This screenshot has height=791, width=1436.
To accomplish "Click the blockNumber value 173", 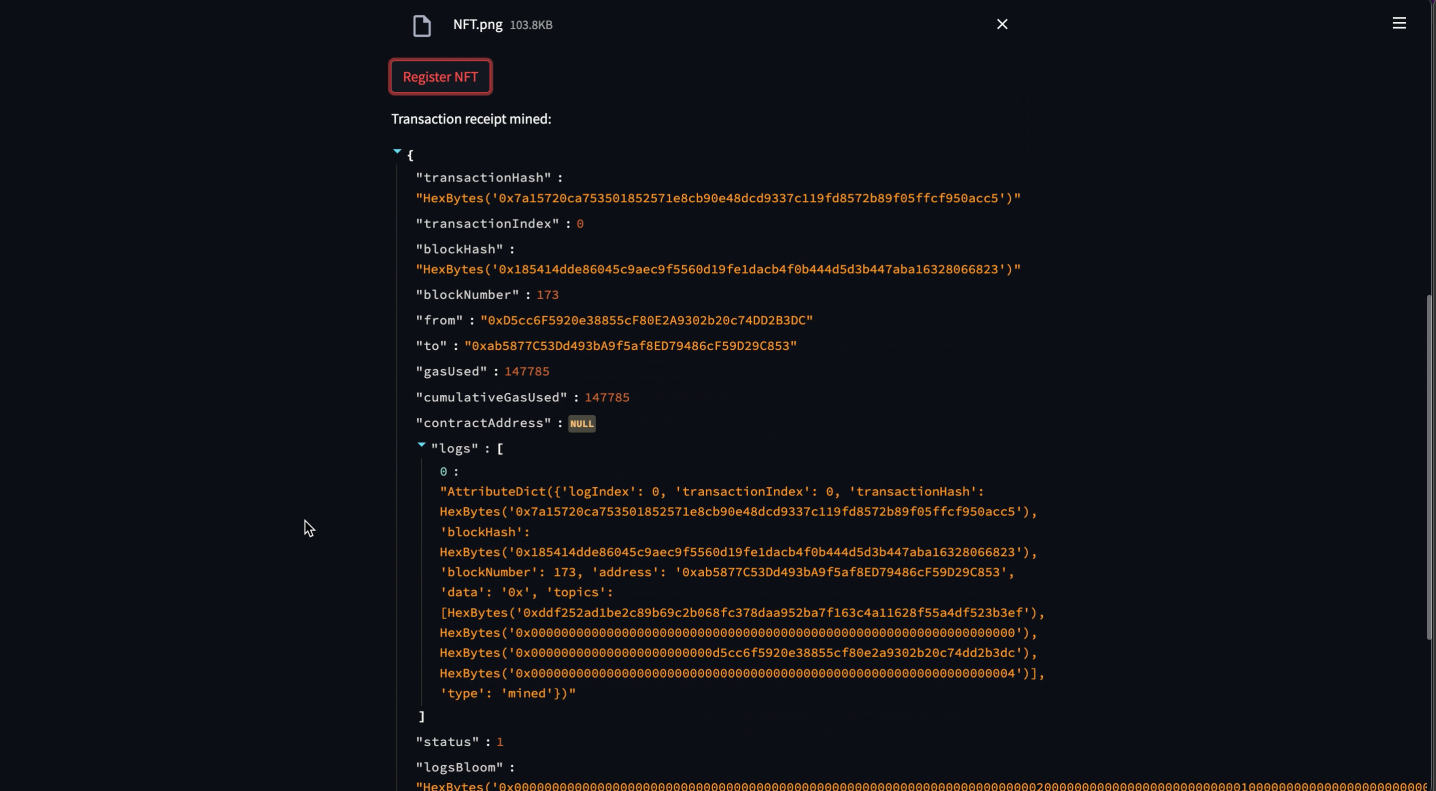I will pos(548,295).
